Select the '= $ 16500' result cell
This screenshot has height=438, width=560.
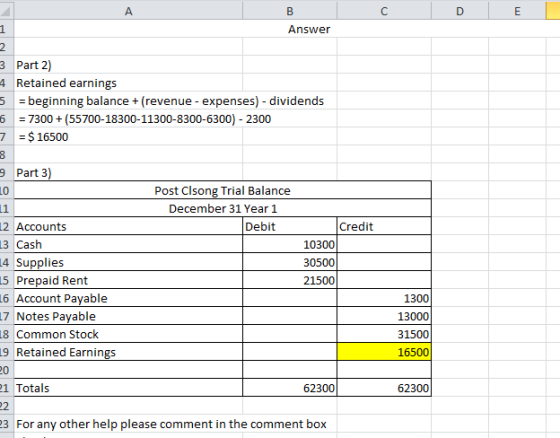[x=128, y=136]
